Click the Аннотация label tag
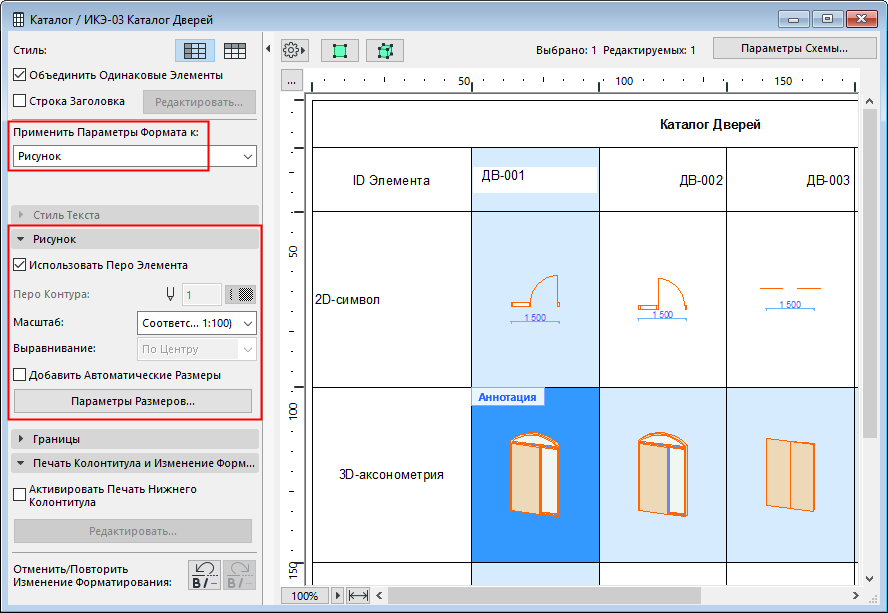888x613 pixels. click(x=507, y=397)
